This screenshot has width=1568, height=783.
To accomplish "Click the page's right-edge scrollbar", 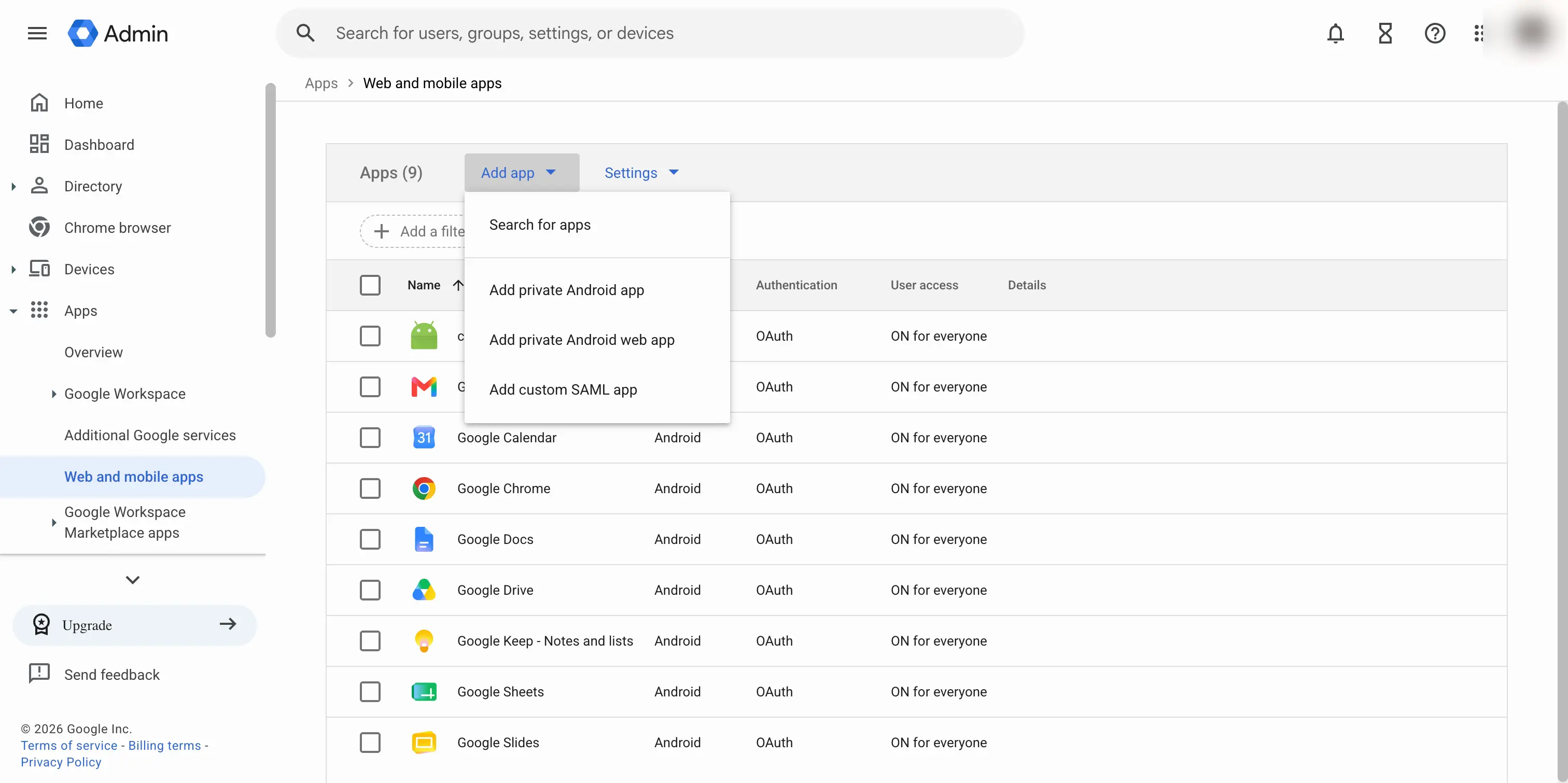I will click(x=1562, y=441).
